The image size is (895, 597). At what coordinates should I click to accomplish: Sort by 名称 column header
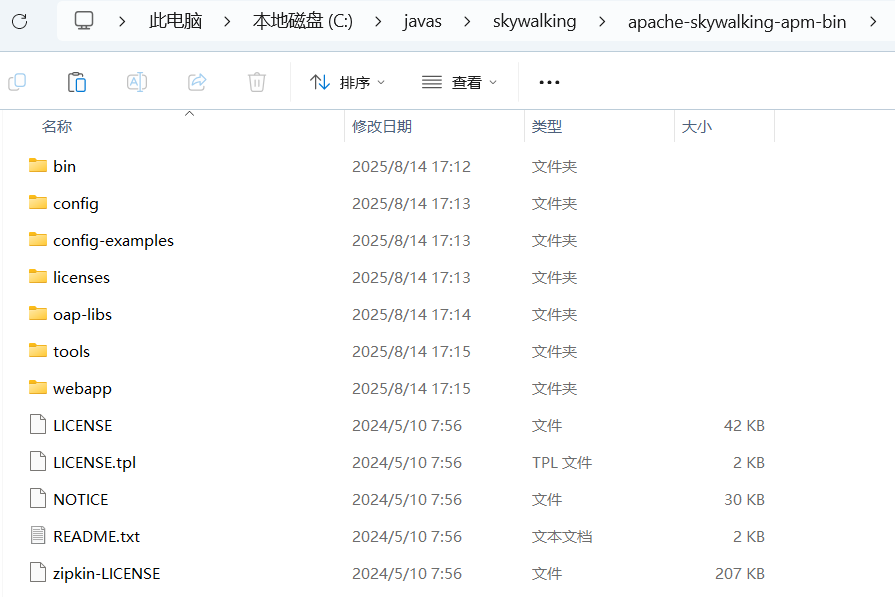point(57,126)
